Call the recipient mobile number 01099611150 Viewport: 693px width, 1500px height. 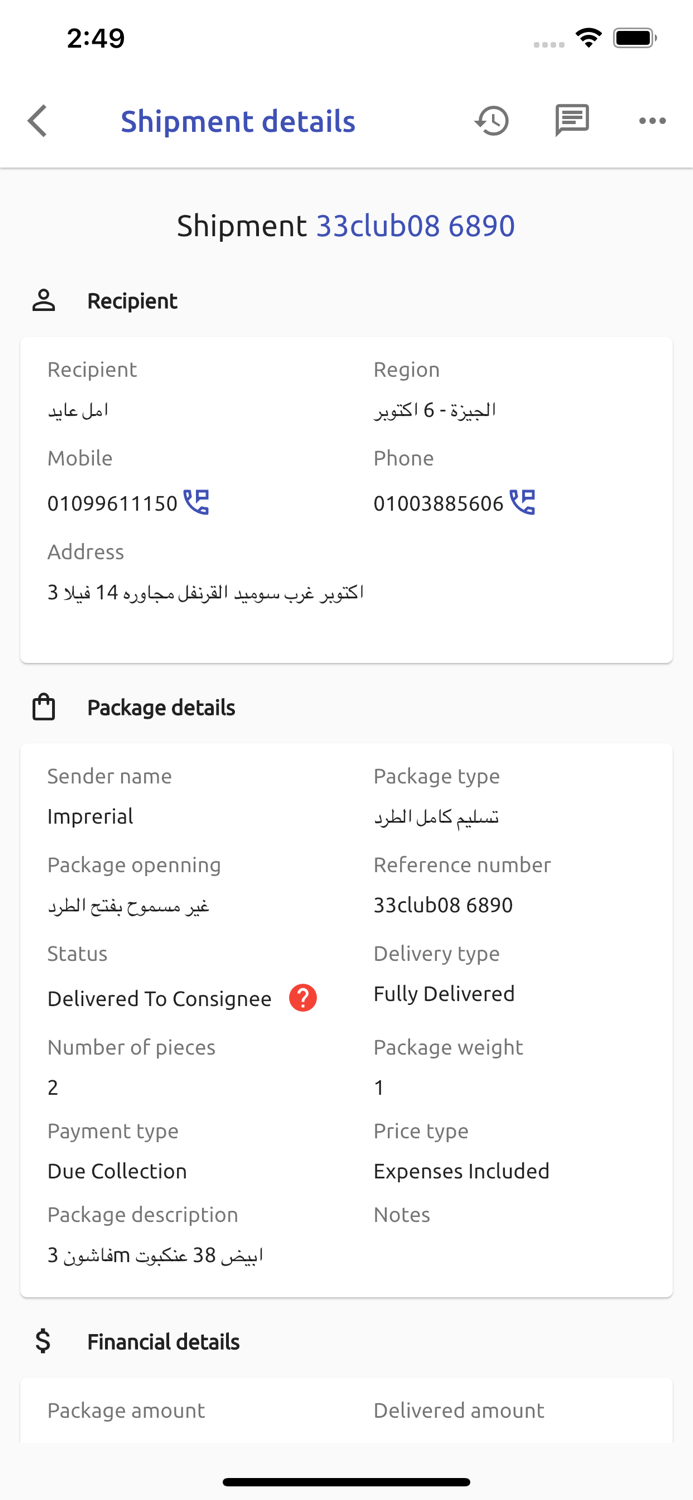click(197, 501)
